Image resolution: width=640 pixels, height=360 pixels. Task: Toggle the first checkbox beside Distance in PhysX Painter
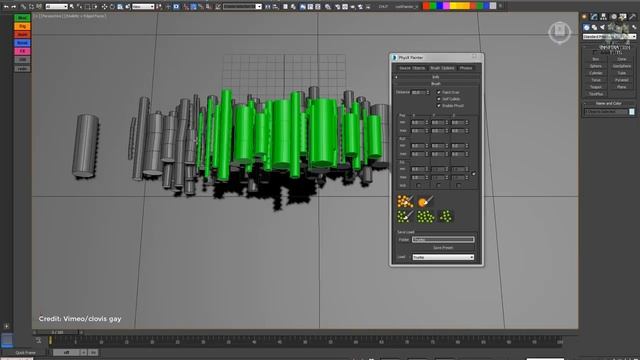click(438, 92)
